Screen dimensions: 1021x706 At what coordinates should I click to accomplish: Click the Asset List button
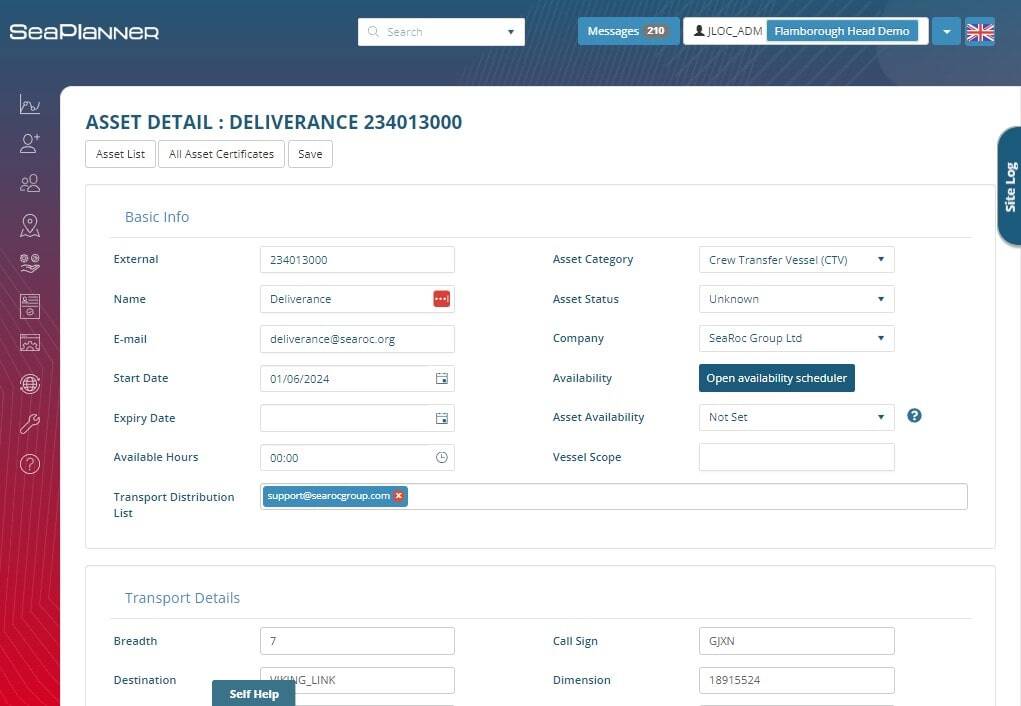120,154
